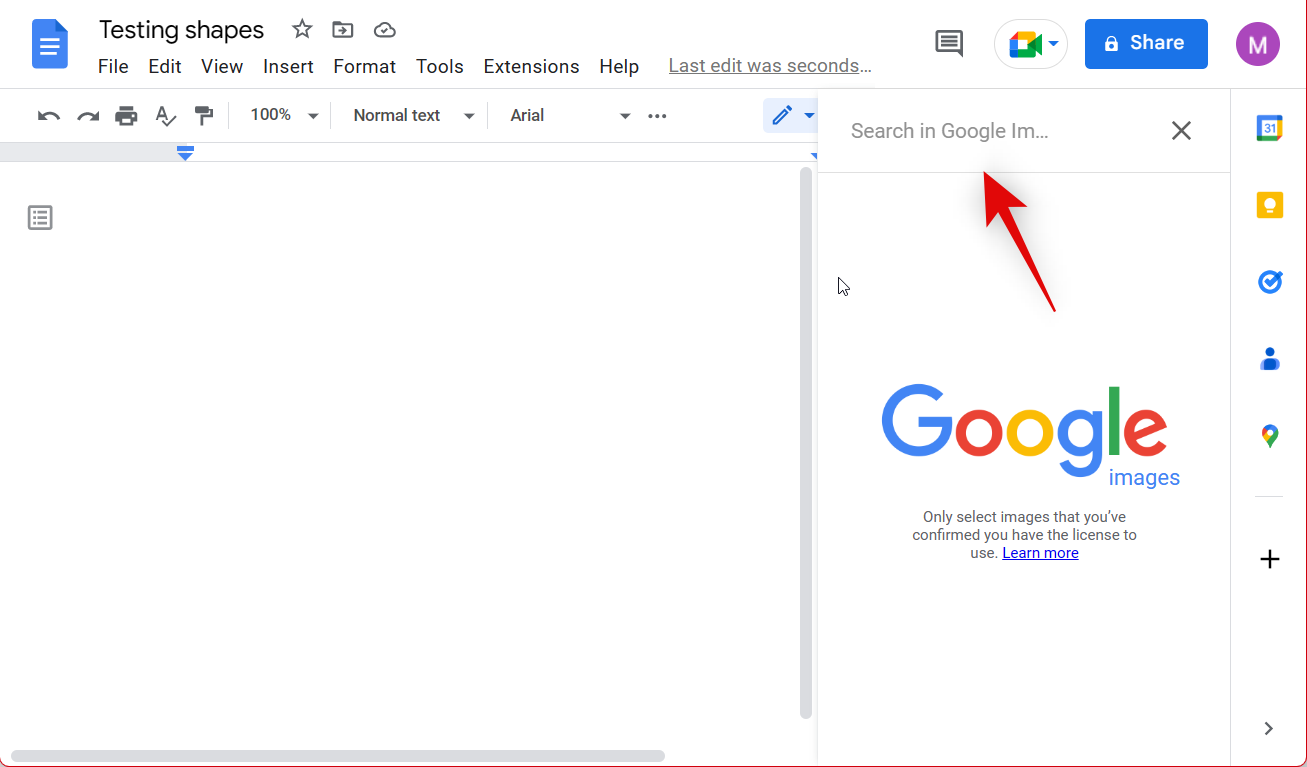Open the View menu
Image resolution: width=1307 pixels, height=767 pixels.
click(222, 67)
